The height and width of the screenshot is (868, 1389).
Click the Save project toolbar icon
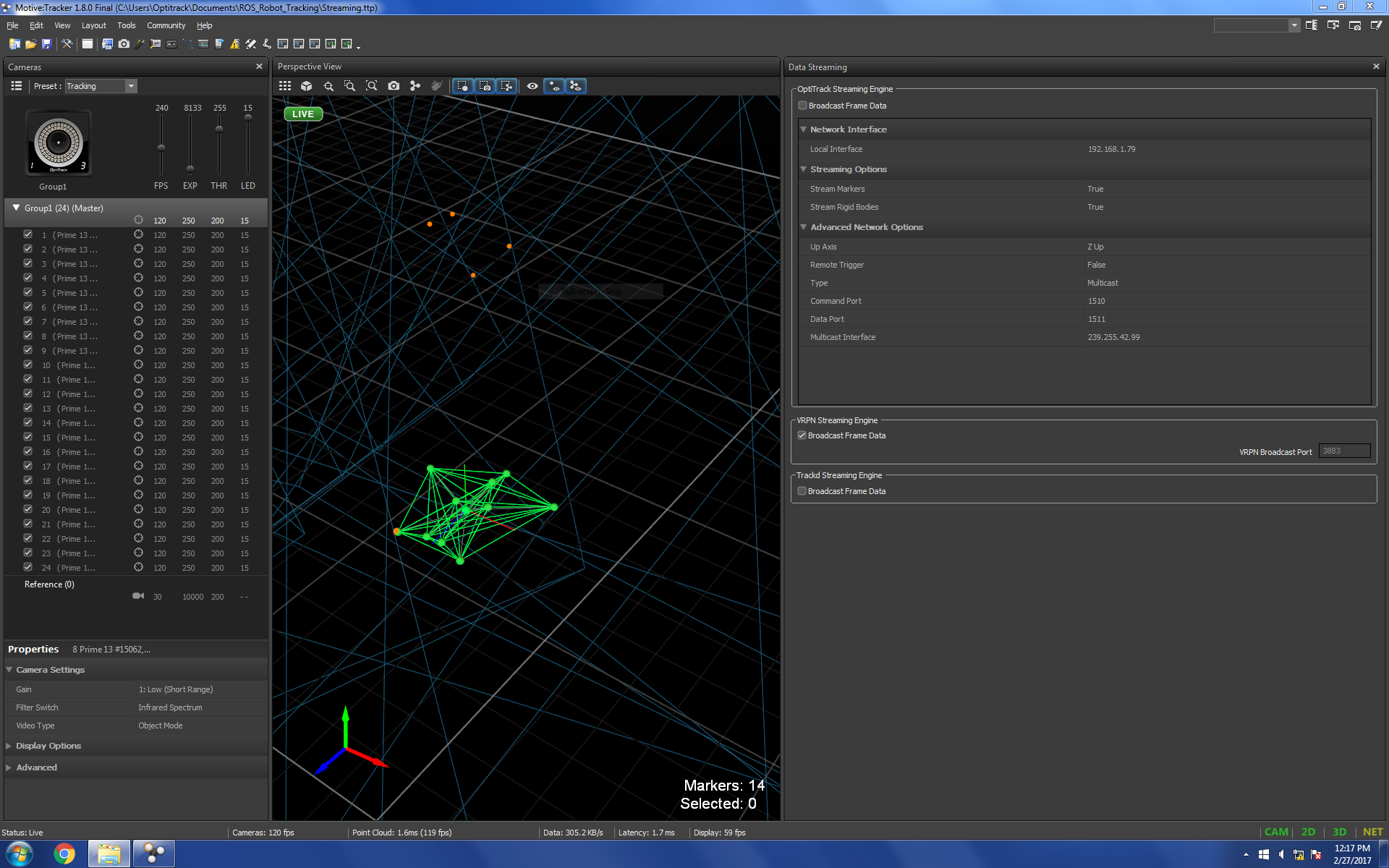coord(46,44)
